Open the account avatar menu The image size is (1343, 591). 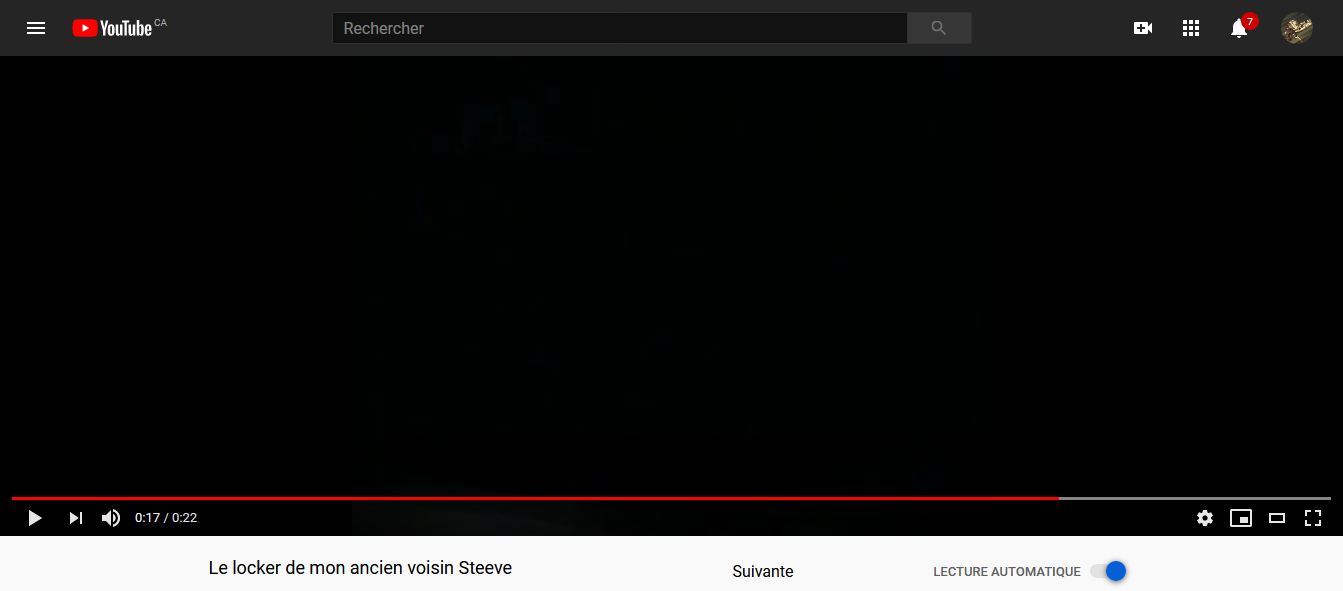pyautogui.click(x=1297, y=28)
